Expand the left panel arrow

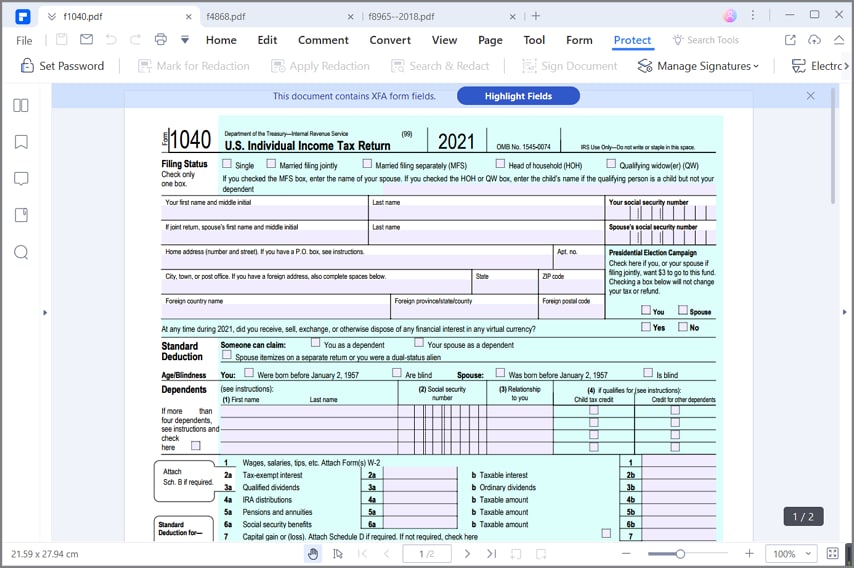click(45, 313)
